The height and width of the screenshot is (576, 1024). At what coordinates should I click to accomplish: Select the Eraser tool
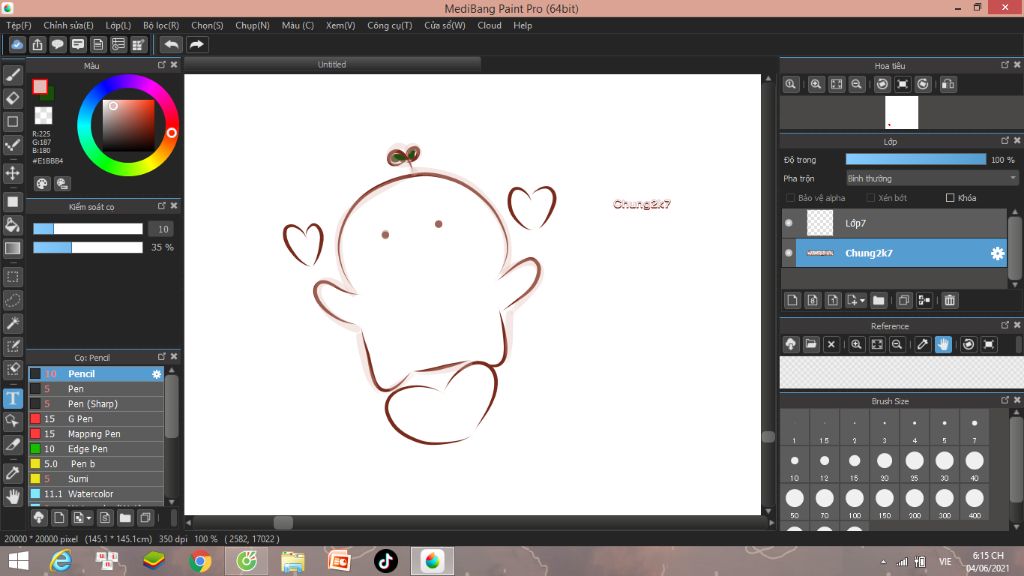click(x=12, y=99)
